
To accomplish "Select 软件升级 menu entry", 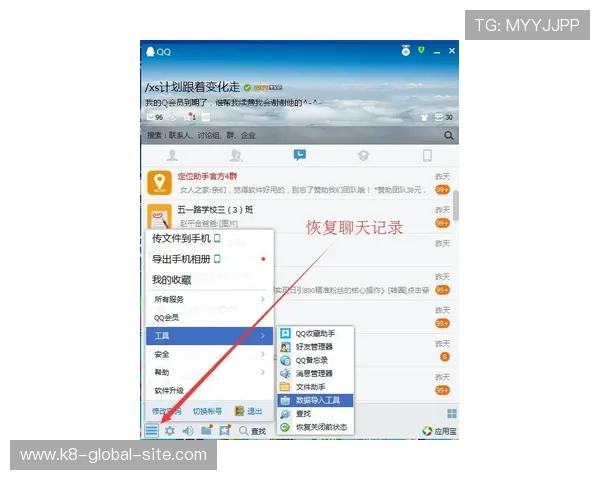I will point(209,390).
